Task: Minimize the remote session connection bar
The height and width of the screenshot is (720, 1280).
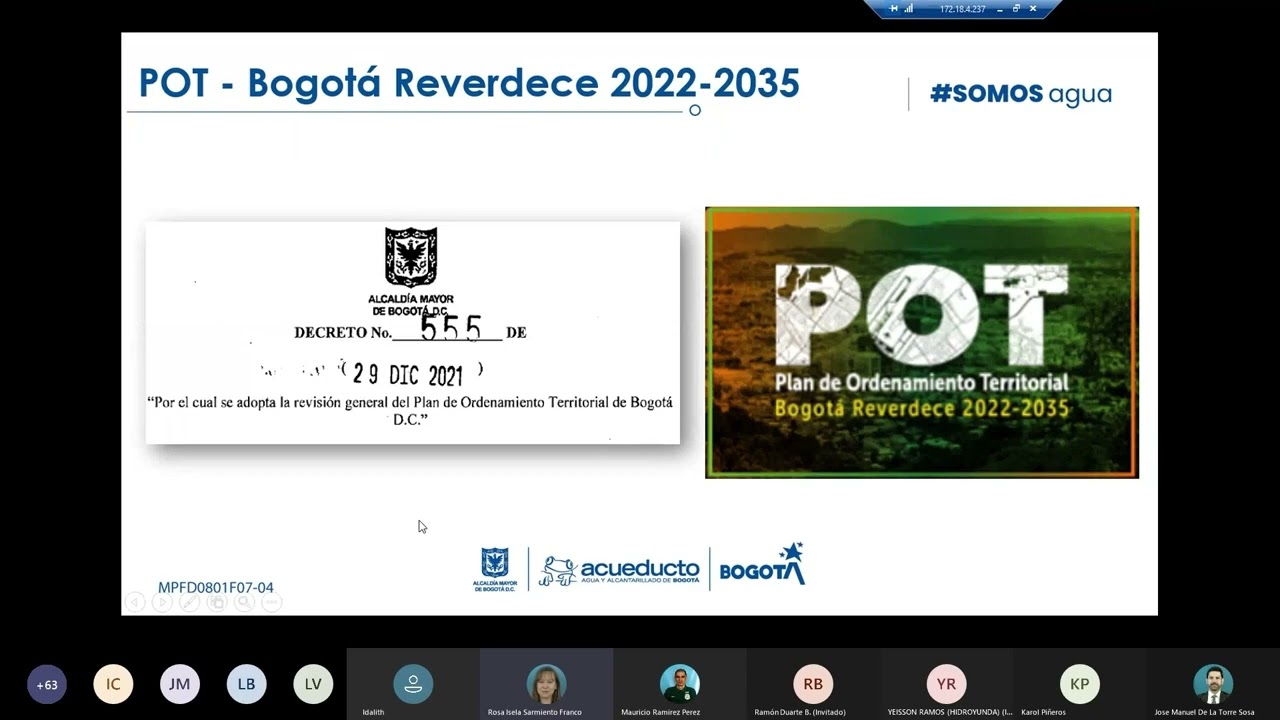Action: click(1000, 10)
